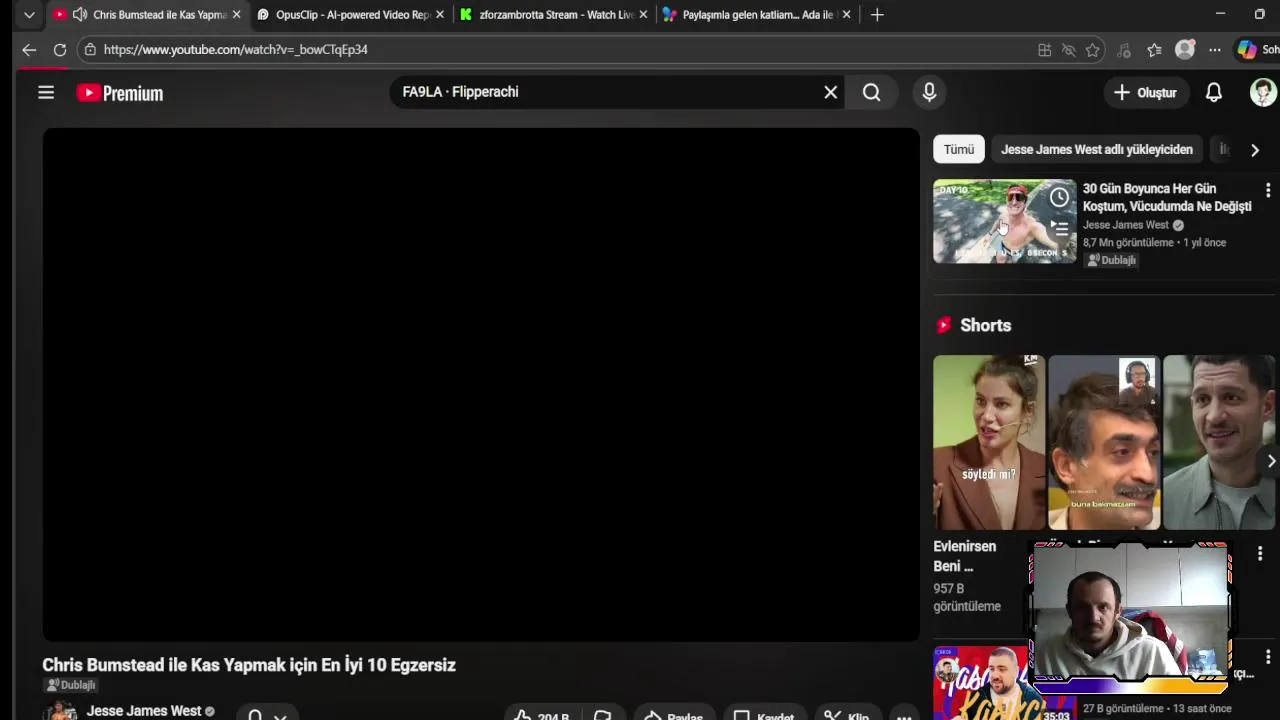Open the browser favorites list icon
This screenshot has width=1280, height=720.
point(1154,50)
